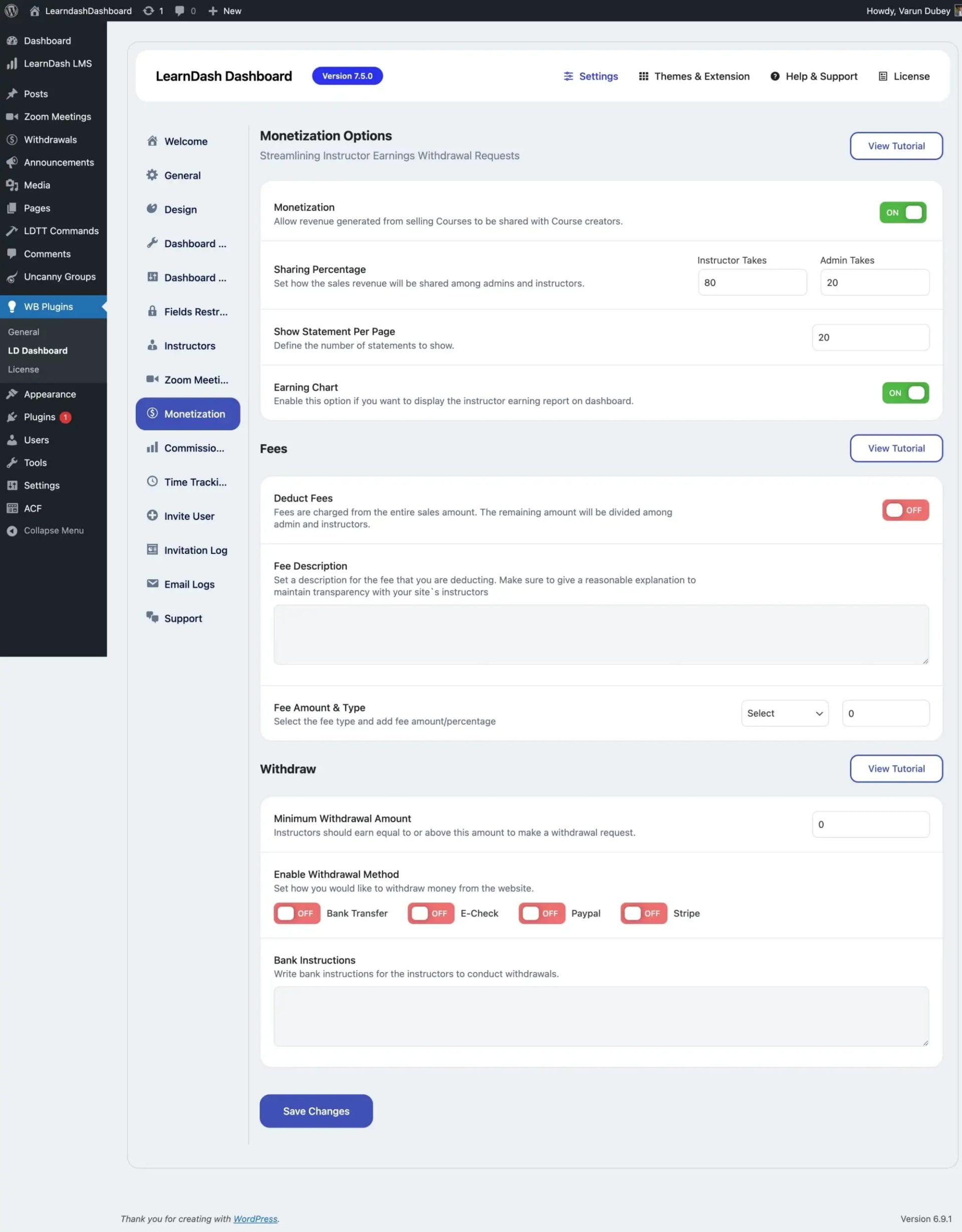
Task: Enable the Paypal withdrawal method
Action: 541,912
